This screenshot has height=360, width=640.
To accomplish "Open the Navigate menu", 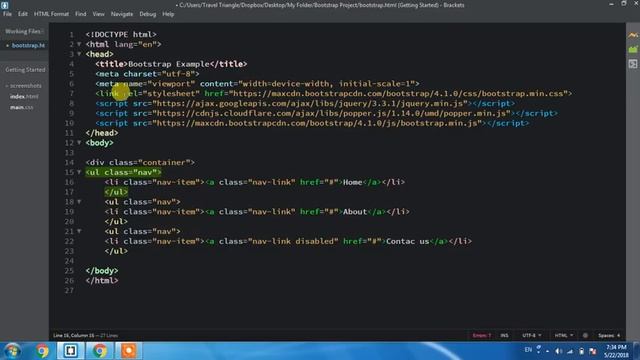I will (x=122, y=14).
